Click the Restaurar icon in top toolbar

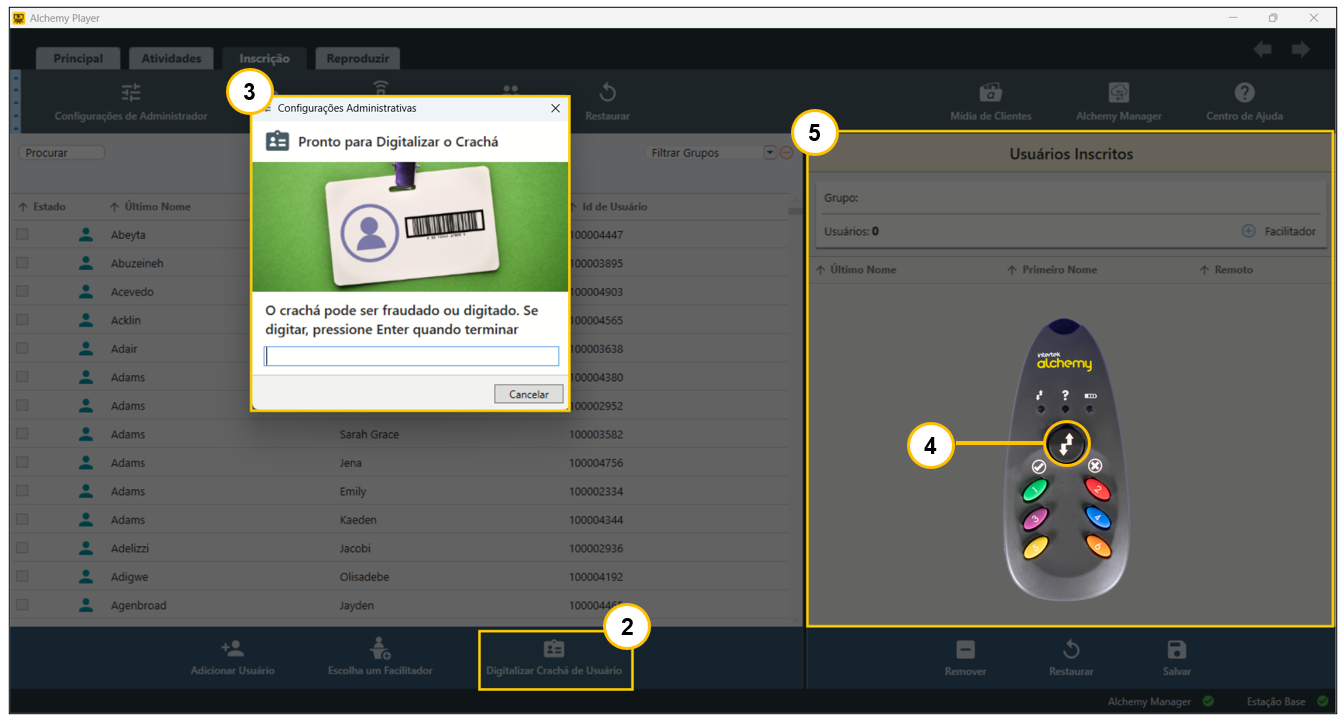pos(607,93)
